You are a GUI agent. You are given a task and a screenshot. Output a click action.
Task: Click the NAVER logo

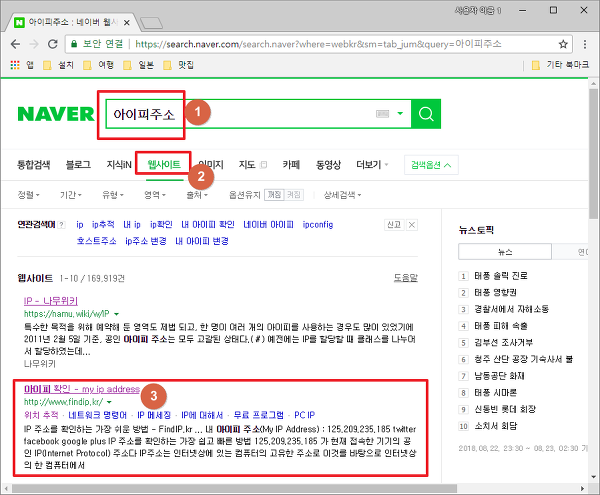[x=56, y=114]
